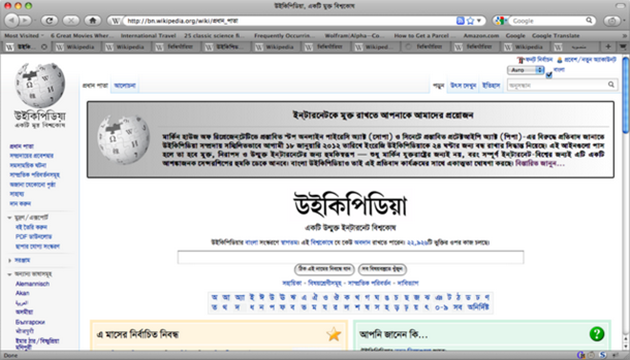This screenshot has height=360, width=630.
Task: Click the login/create account link at top right
Action: coord(590,59)
